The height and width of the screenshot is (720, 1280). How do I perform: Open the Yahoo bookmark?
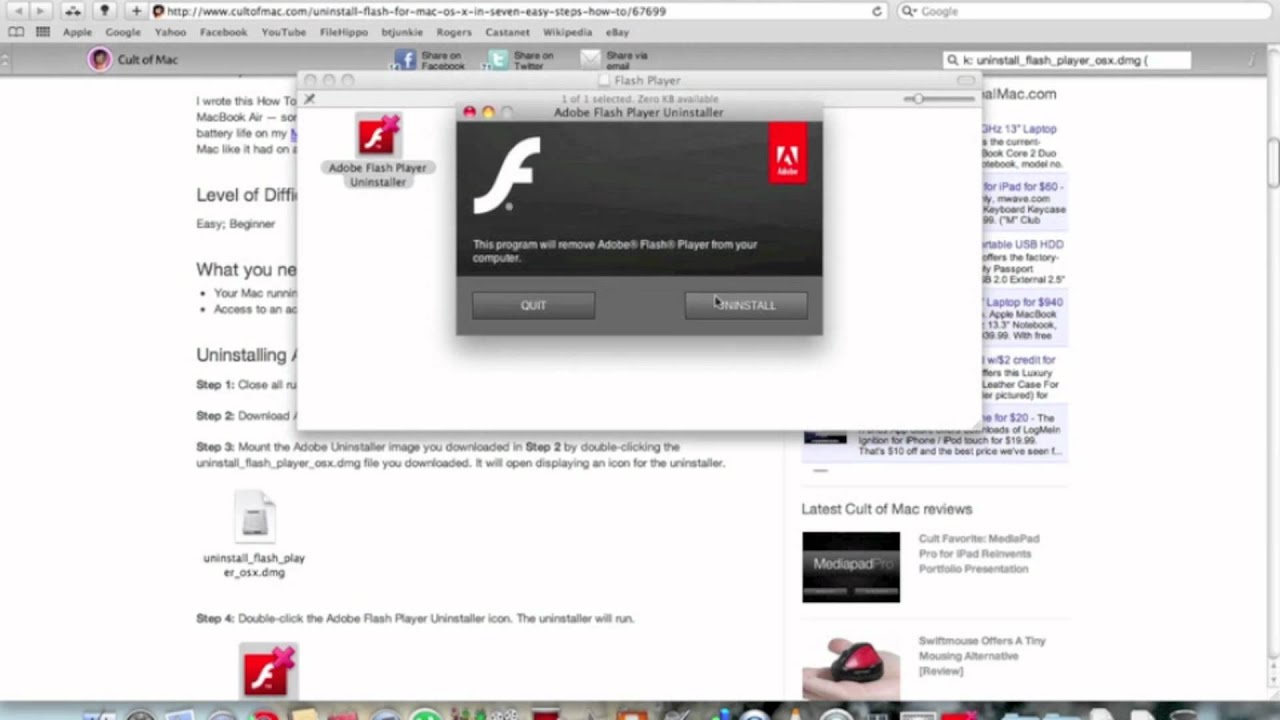(170, 32)
